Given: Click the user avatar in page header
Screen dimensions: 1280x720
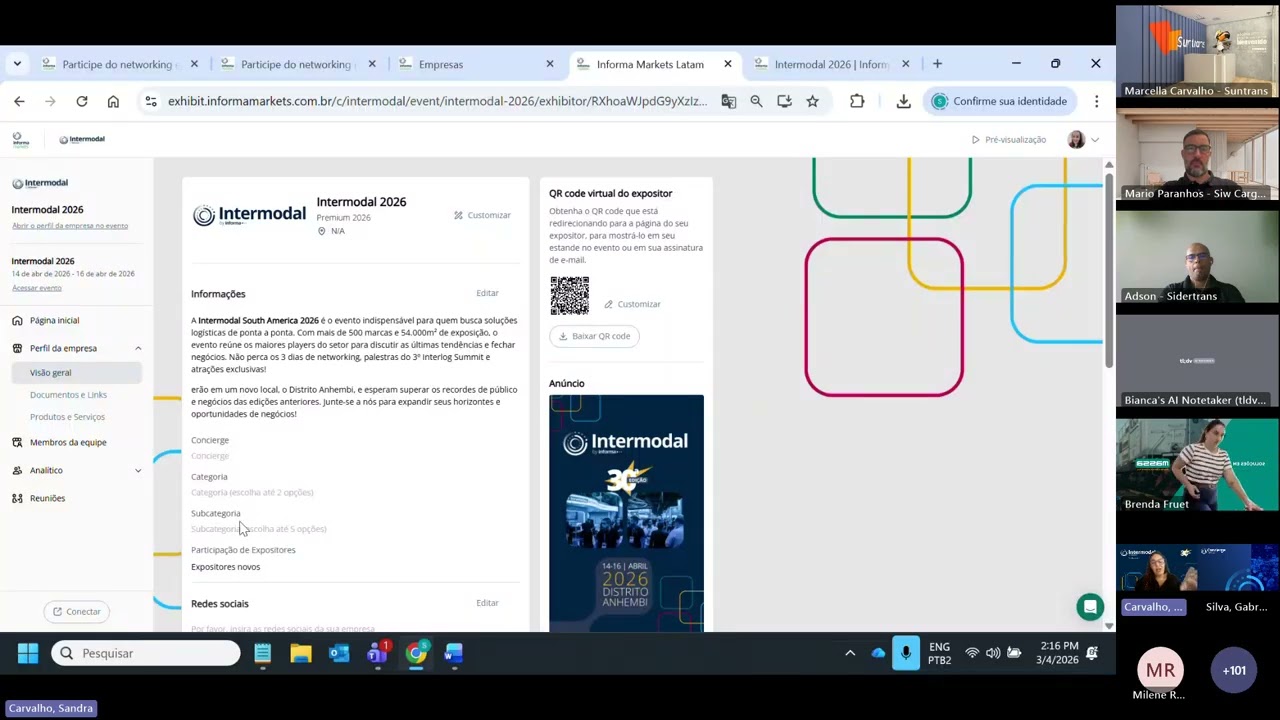Looking at the screenshot, I should [x=1076, y=140].
